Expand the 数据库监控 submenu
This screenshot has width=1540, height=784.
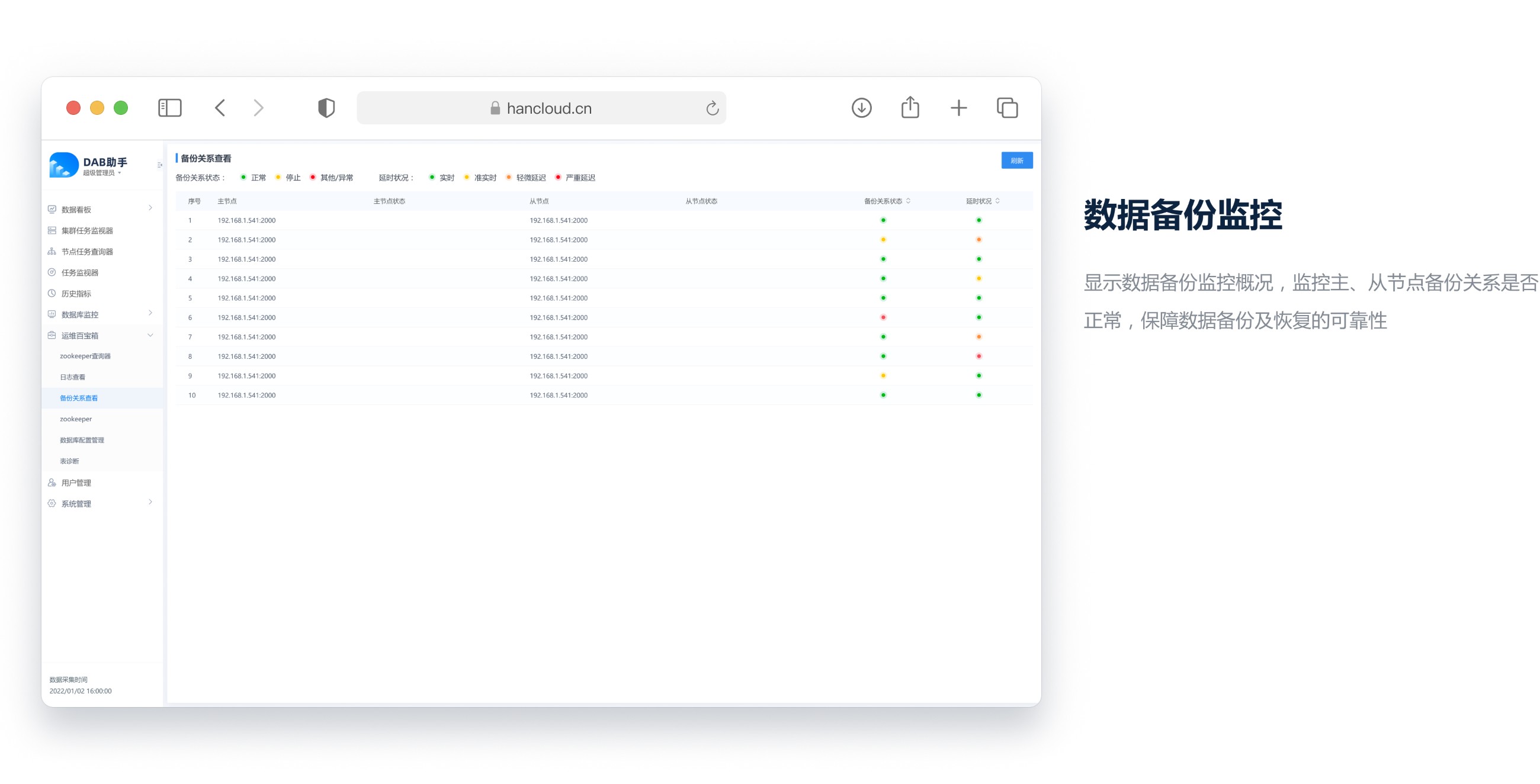(150, 313)
